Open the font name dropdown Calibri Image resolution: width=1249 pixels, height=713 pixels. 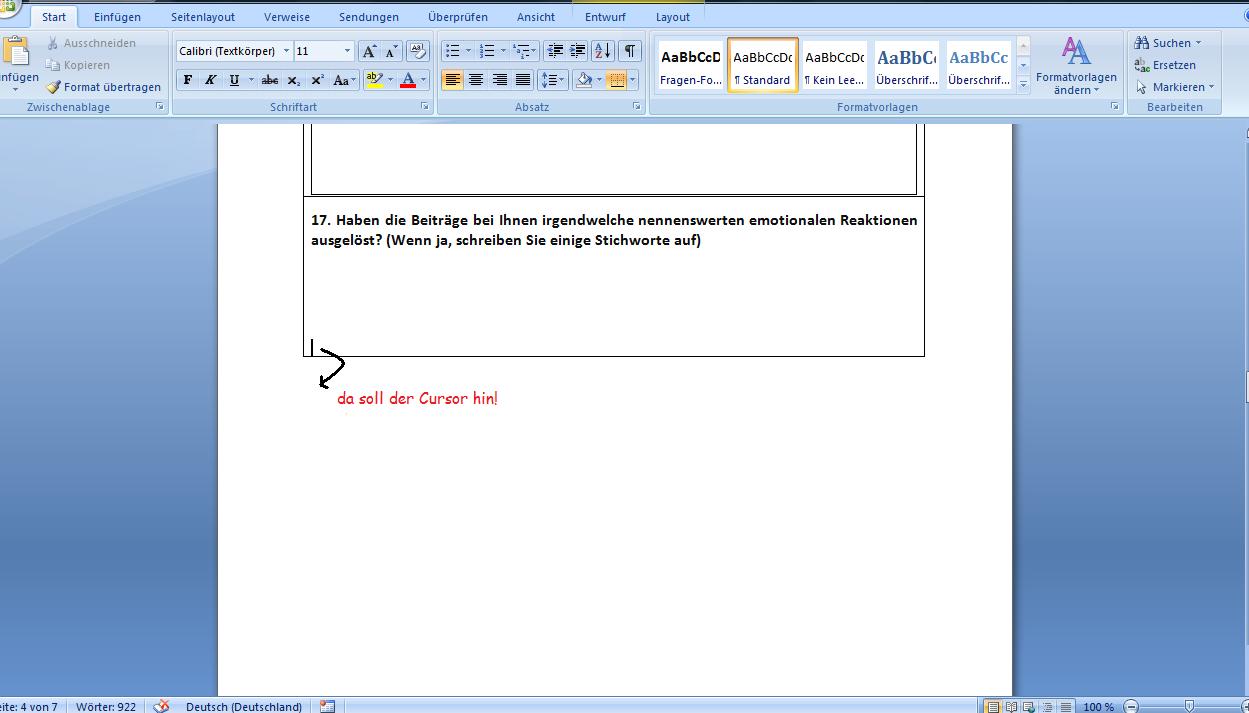(286, 51)
